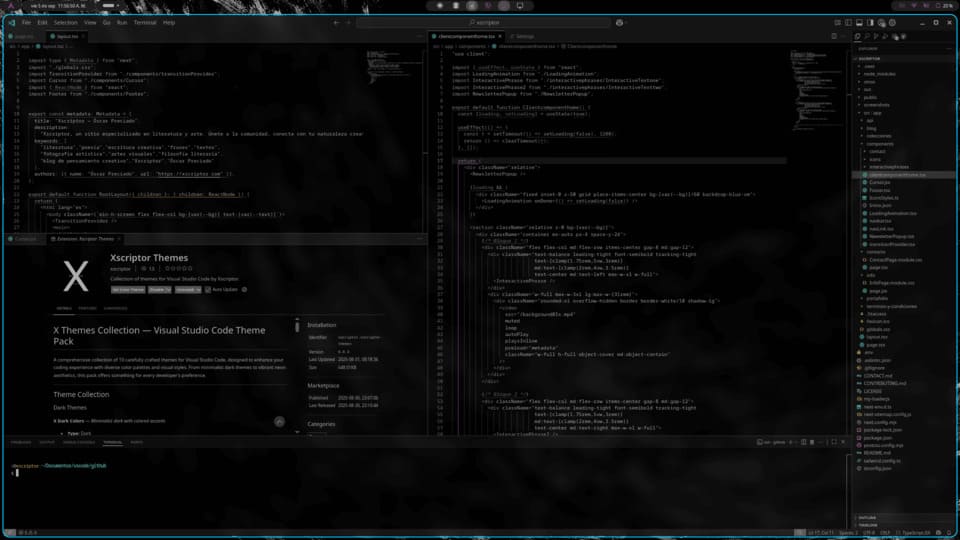This screenshot has width=960, height=540.
Task: Click the Copilot icon beside the search box
Action: [620, 23]
